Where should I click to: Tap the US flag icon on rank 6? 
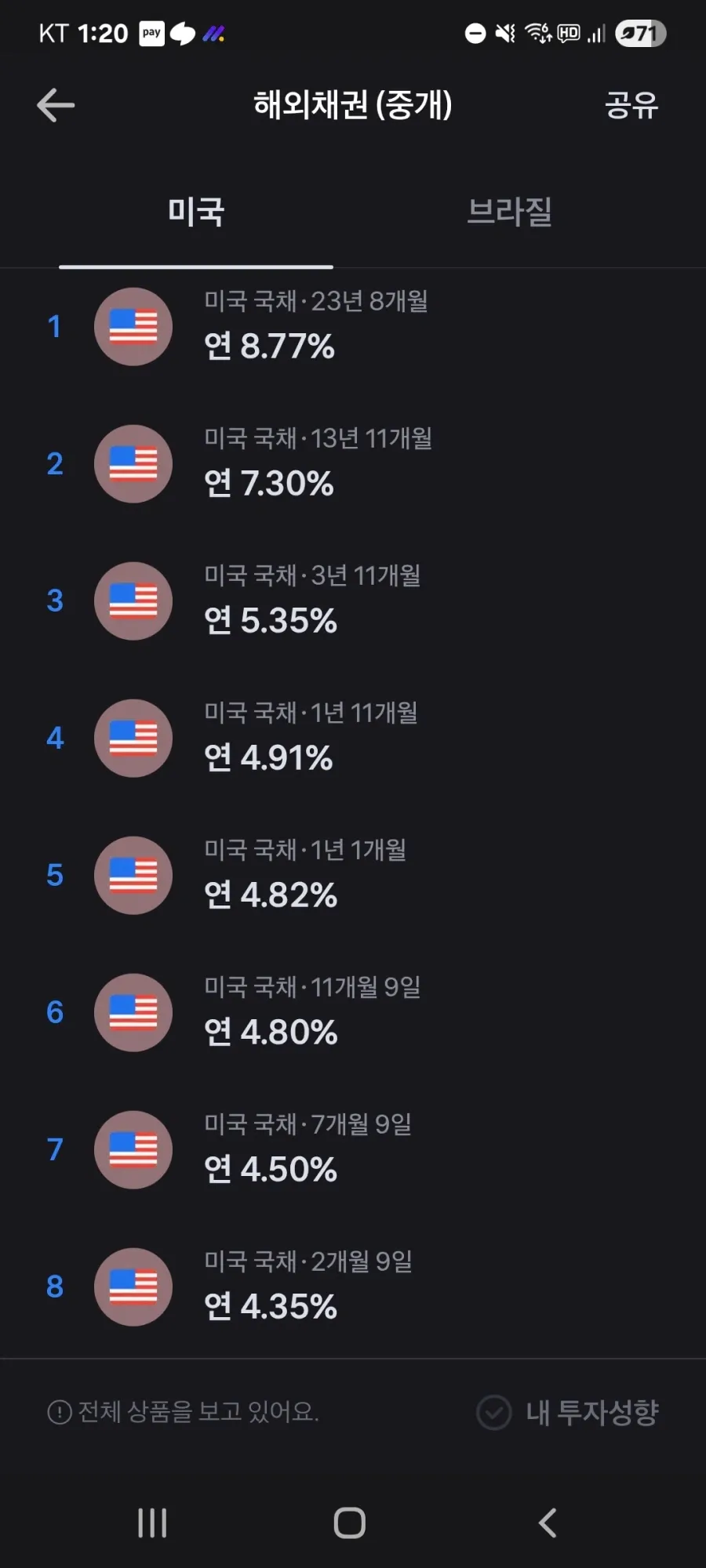coord(133,1013)
